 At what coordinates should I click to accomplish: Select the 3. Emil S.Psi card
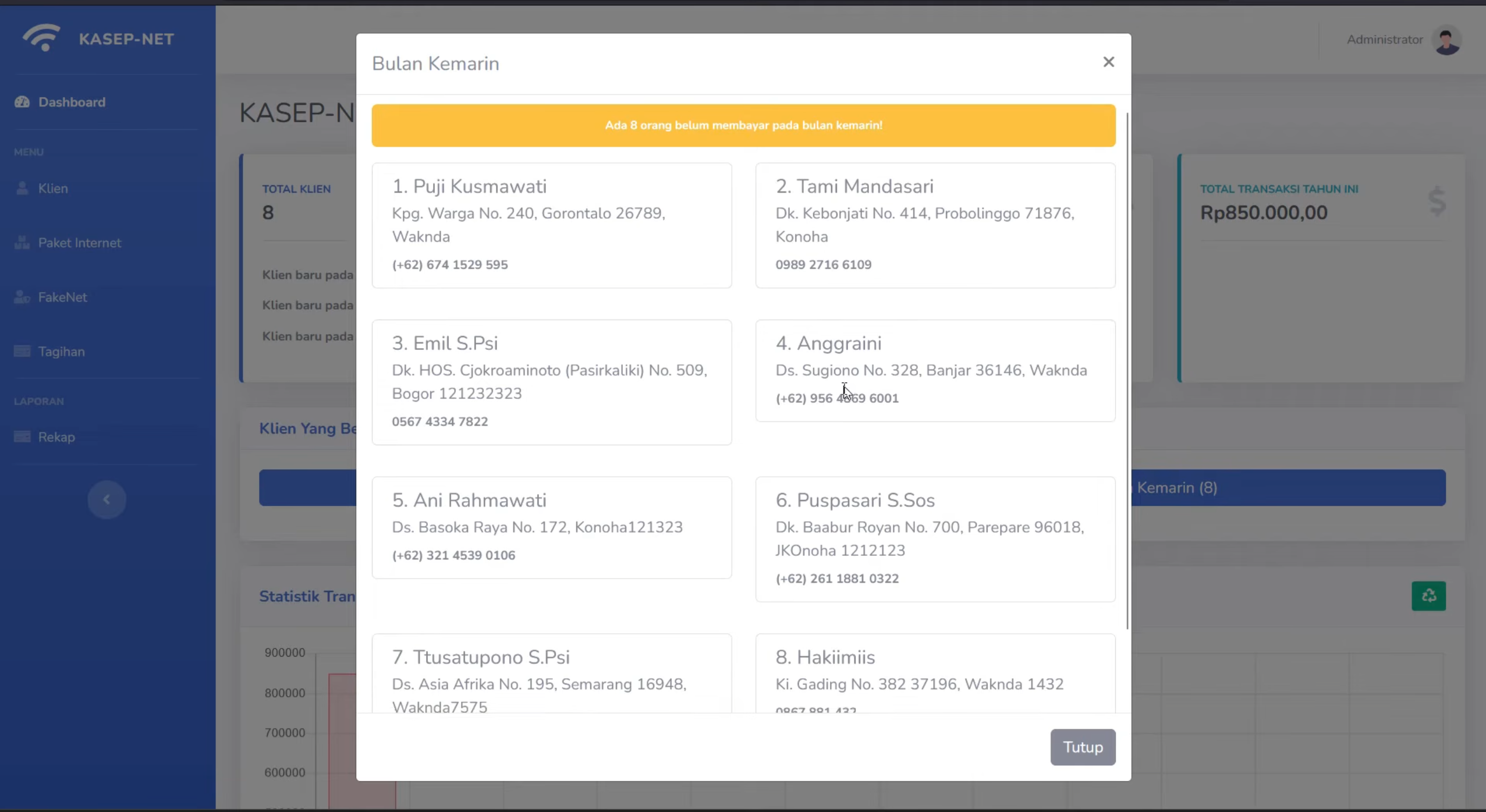point(552,382)
